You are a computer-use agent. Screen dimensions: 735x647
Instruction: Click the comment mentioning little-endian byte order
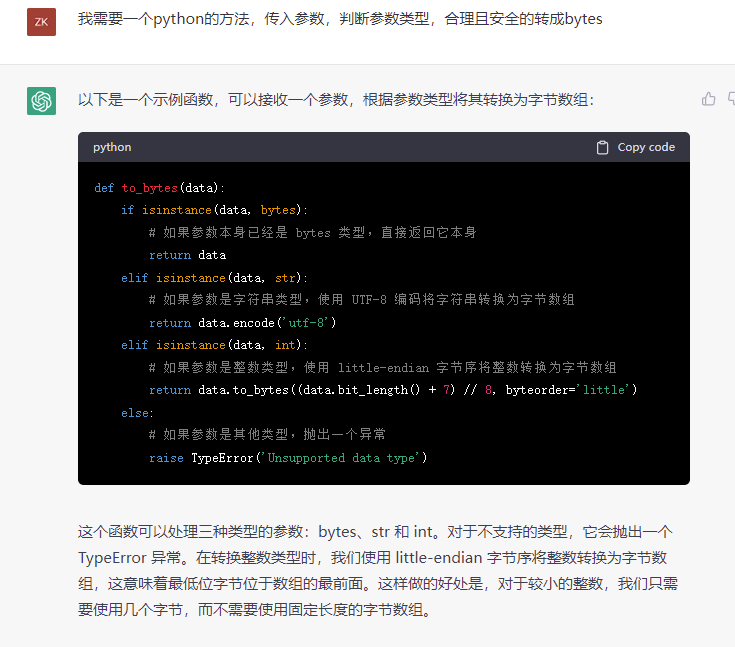382,368
